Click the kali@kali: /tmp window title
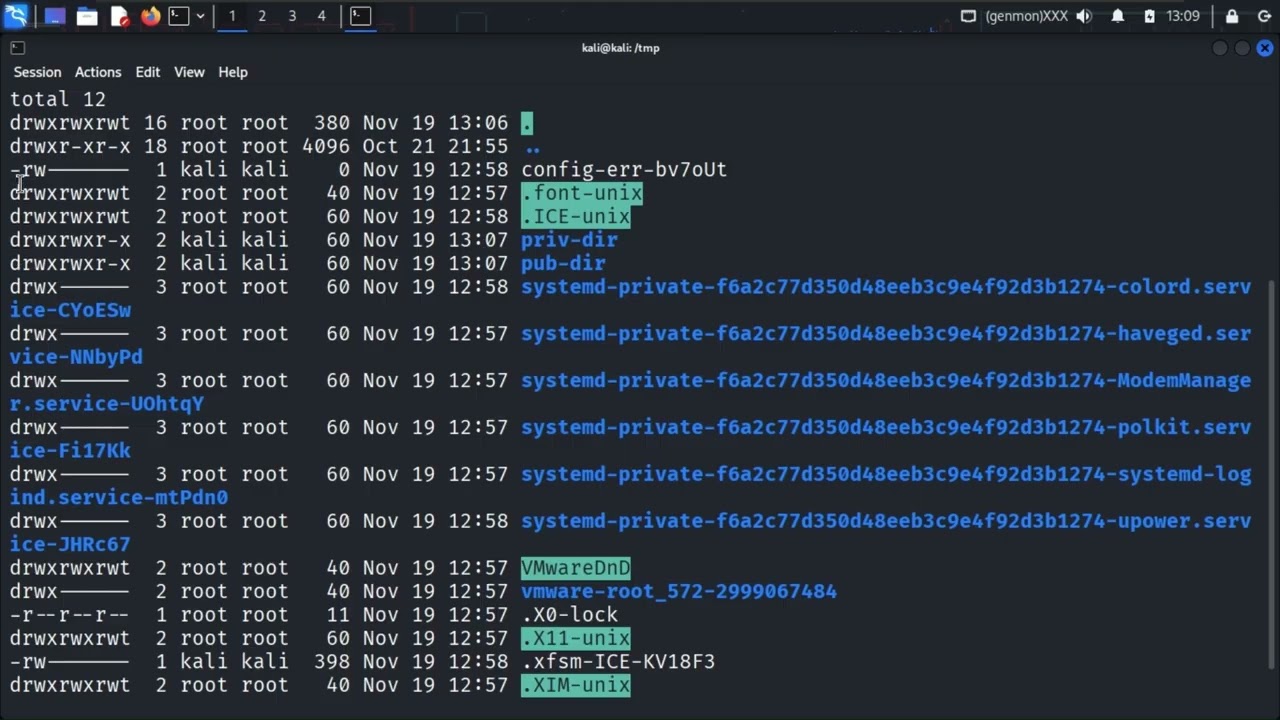The height and width of the screenshot is (720, 1280). tap(620, 48)
